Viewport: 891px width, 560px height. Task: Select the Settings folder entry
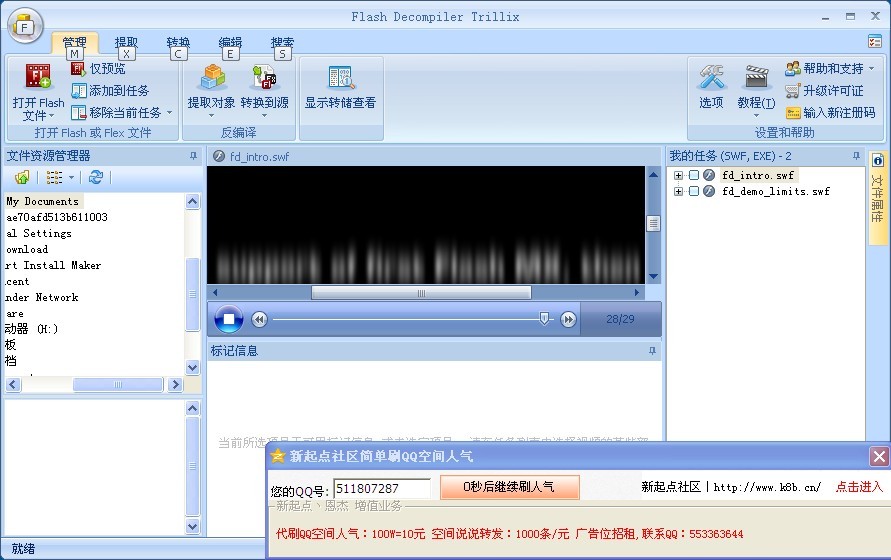pyautogui.click(x=39, y=233)
